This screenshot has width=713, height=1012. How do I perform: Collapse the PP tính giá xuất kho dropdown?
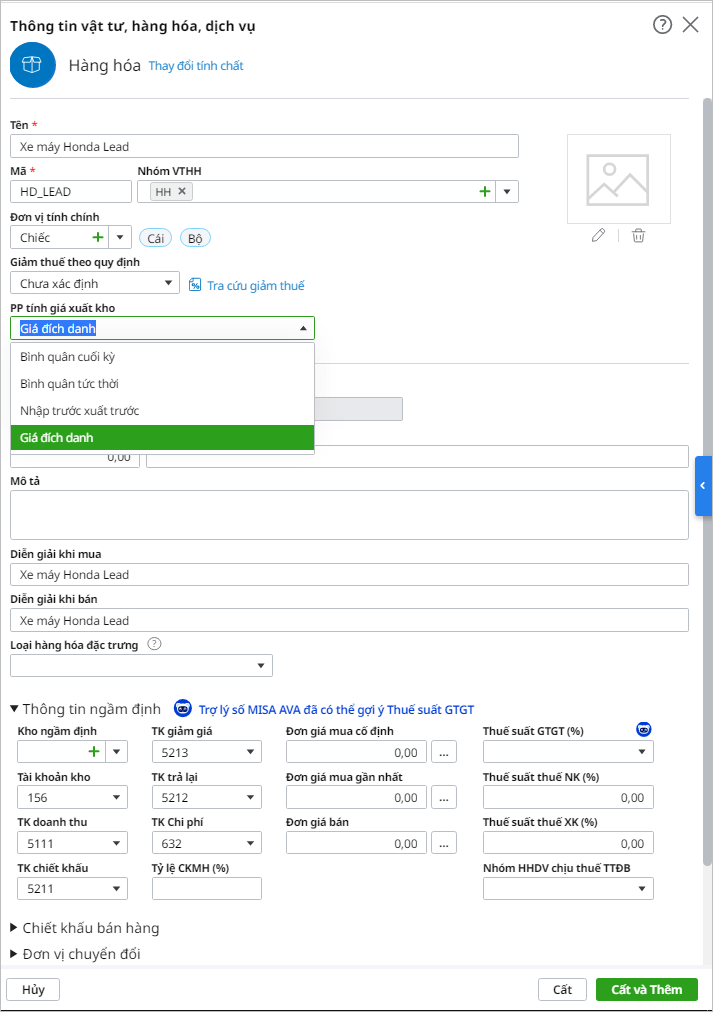pyautogui.click(x=303, y=329)
